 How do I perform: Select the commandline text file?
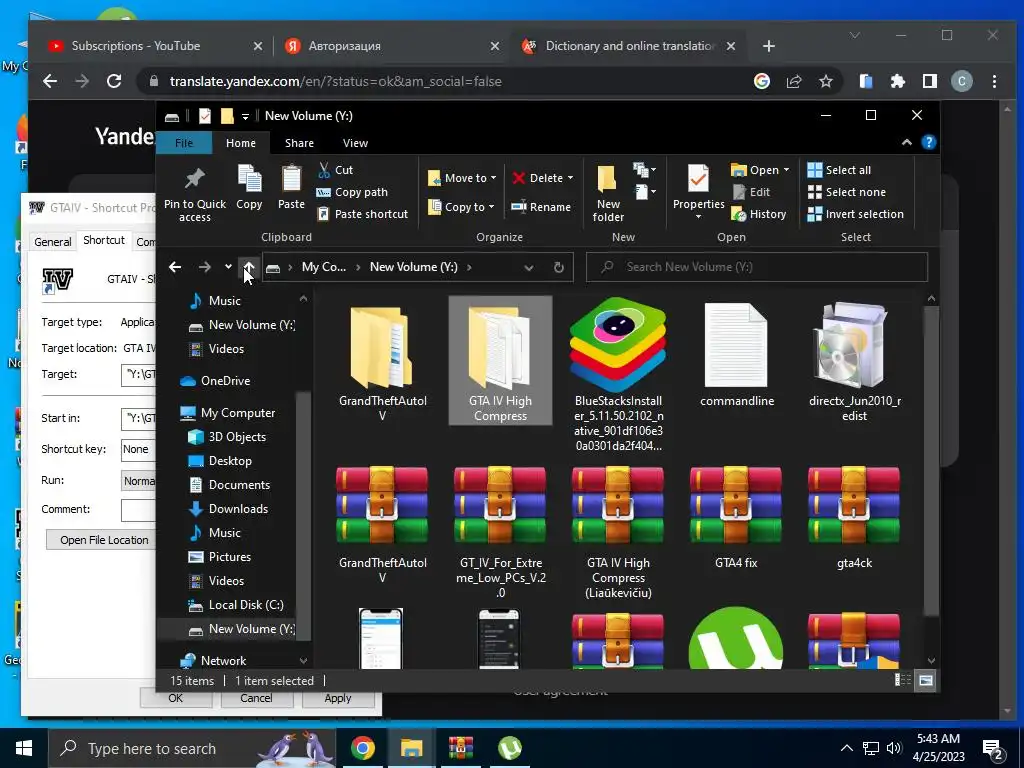pos(737,355)
